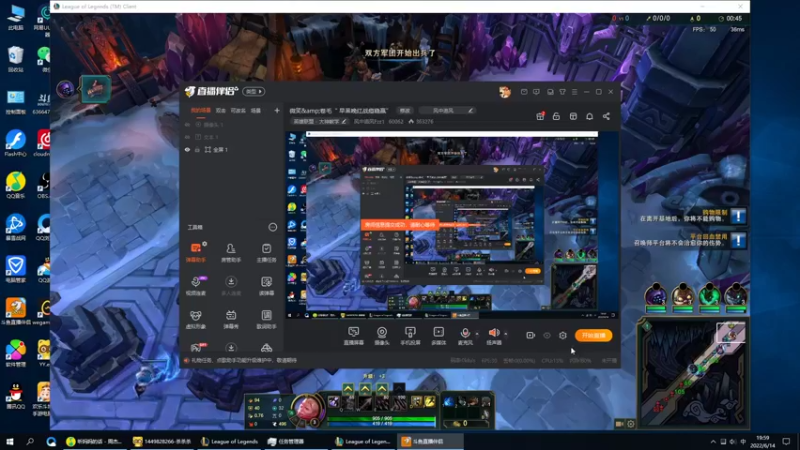Collapse the 工具箱 toolbox panel
The image size is (800, 450).
[272, 227]
